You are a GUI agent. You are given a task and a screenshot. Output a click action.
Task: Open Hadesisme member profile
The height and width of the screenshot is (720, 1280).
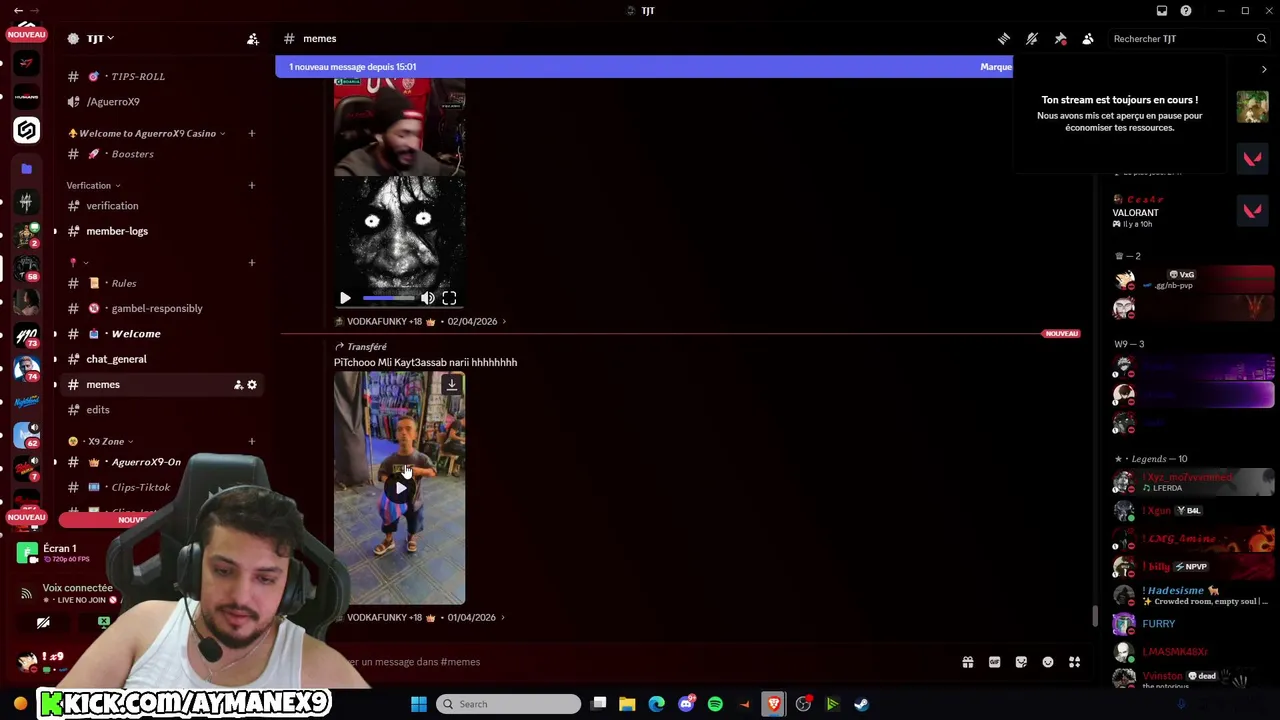point(1192,596)
